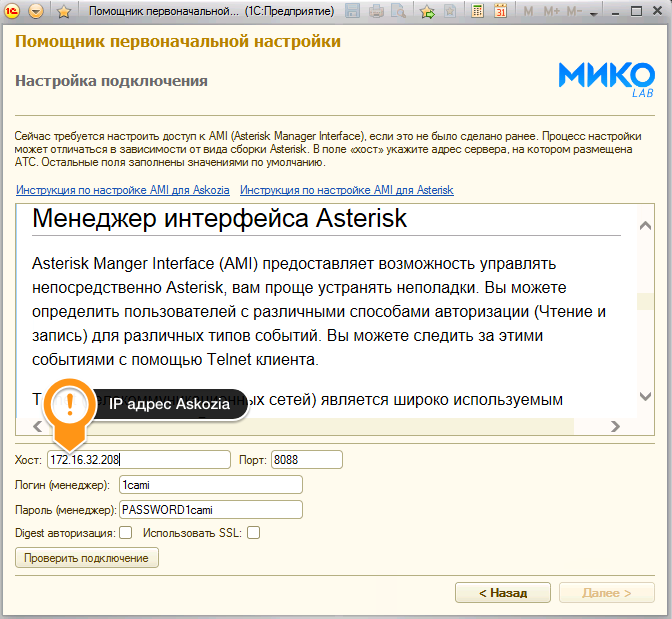Screen dimensions: 672x619
Task: Open the main menu round dropdown button
Action: click(36, 11)
